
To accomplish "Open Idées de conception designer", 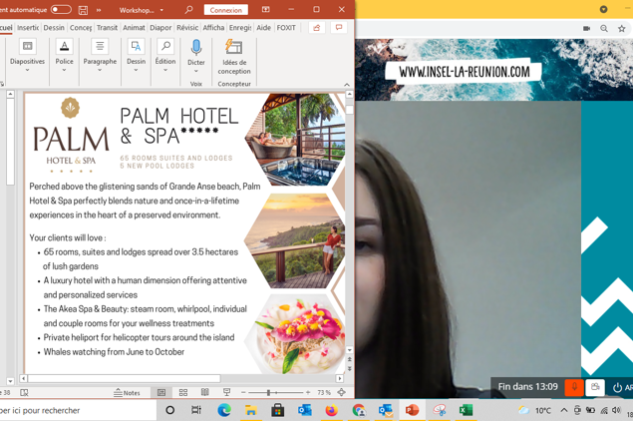I will coord(234,55).
